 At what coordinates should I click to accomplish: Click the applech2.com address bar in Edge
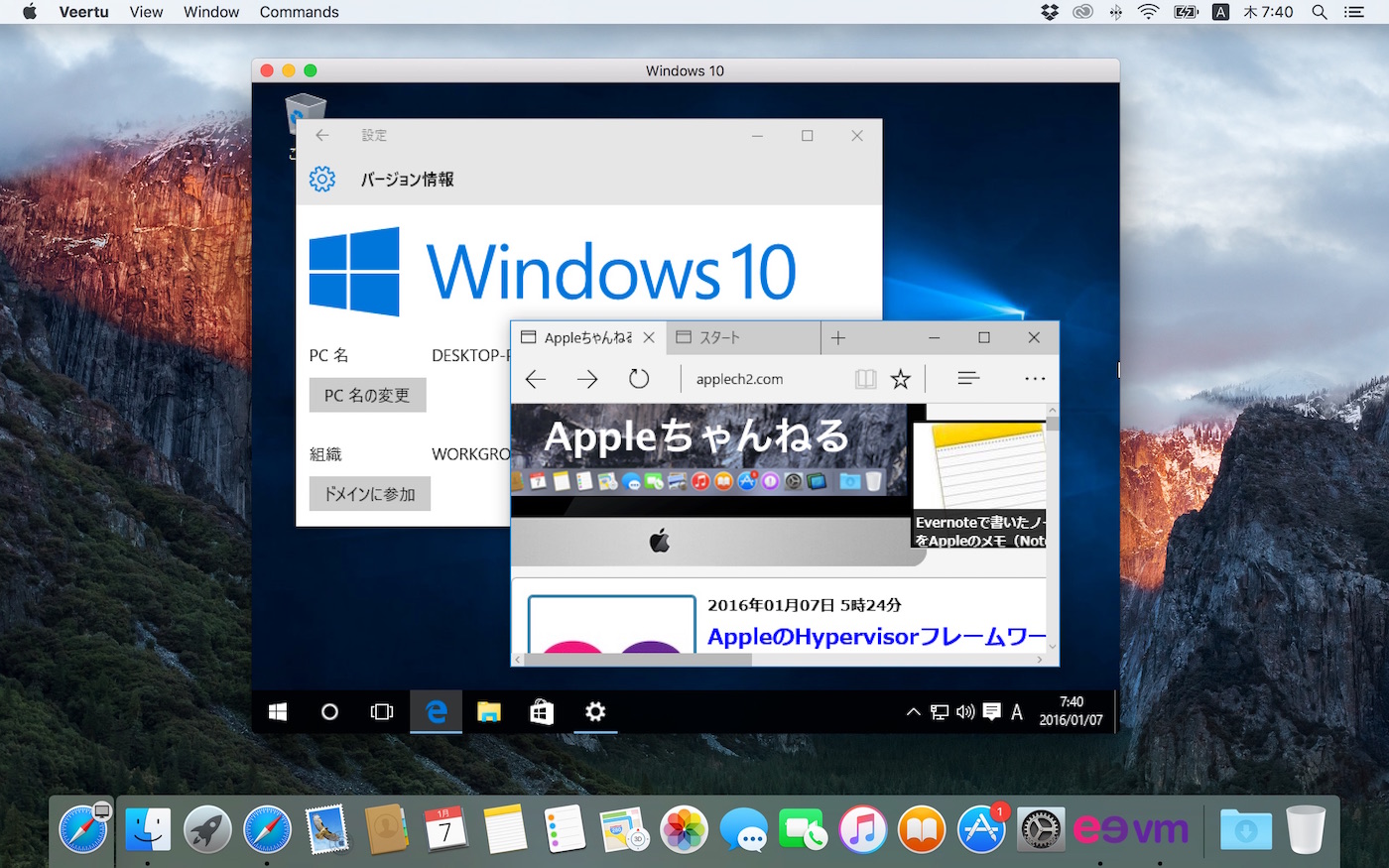(764, 379)
